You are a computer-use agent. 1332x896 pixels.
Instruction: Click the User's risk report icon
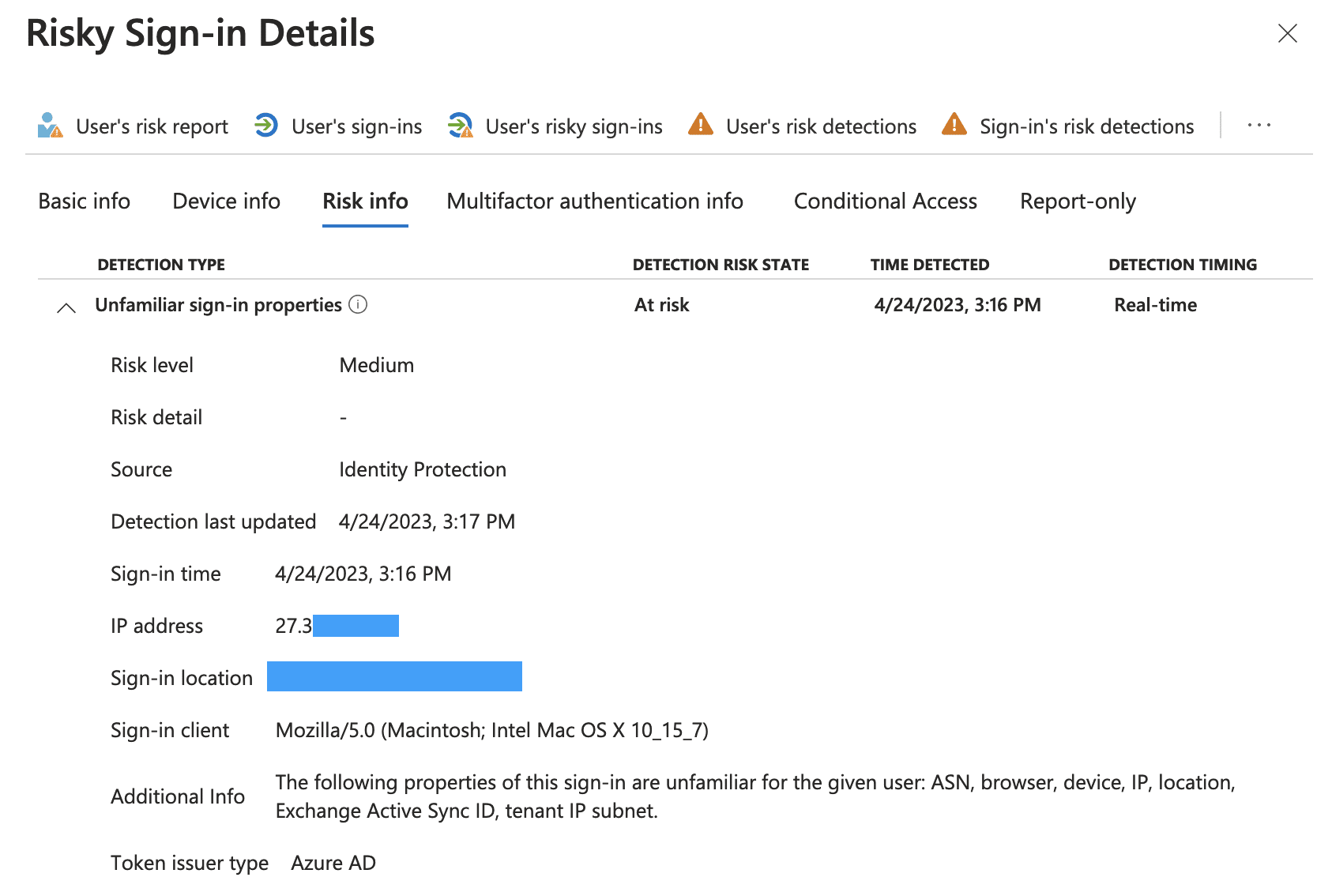pyautogui.click(x=50, y=126)
